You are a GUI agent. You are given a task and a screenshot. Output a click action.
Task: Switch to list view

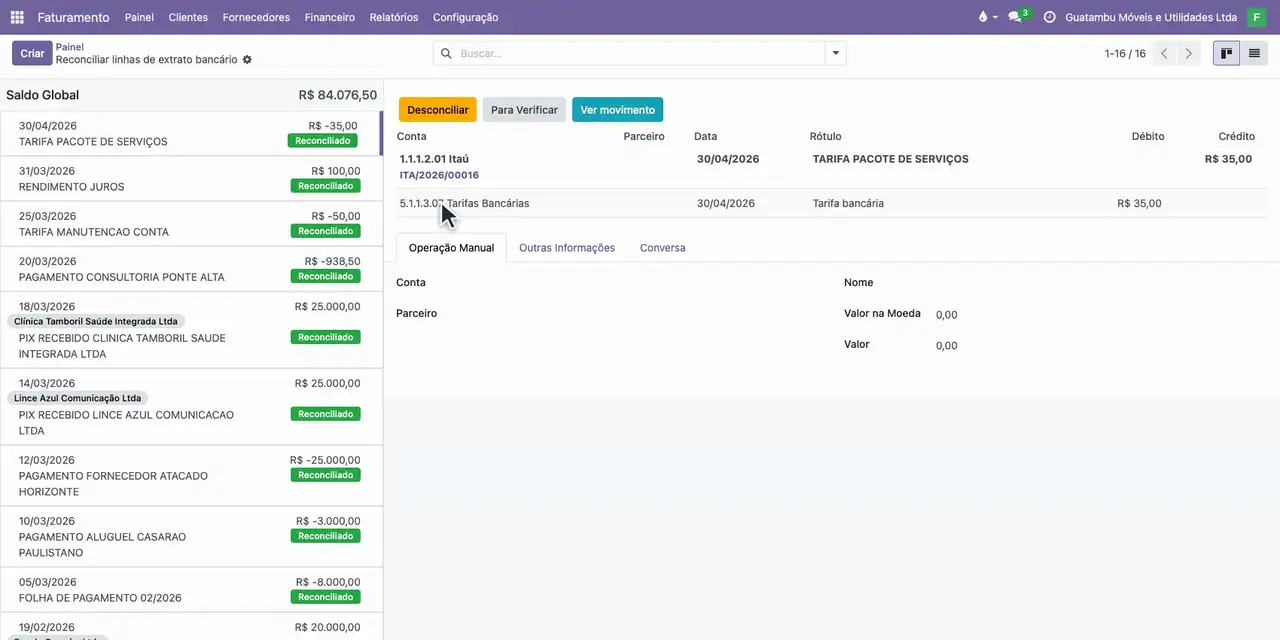(x=1254, y=53)
